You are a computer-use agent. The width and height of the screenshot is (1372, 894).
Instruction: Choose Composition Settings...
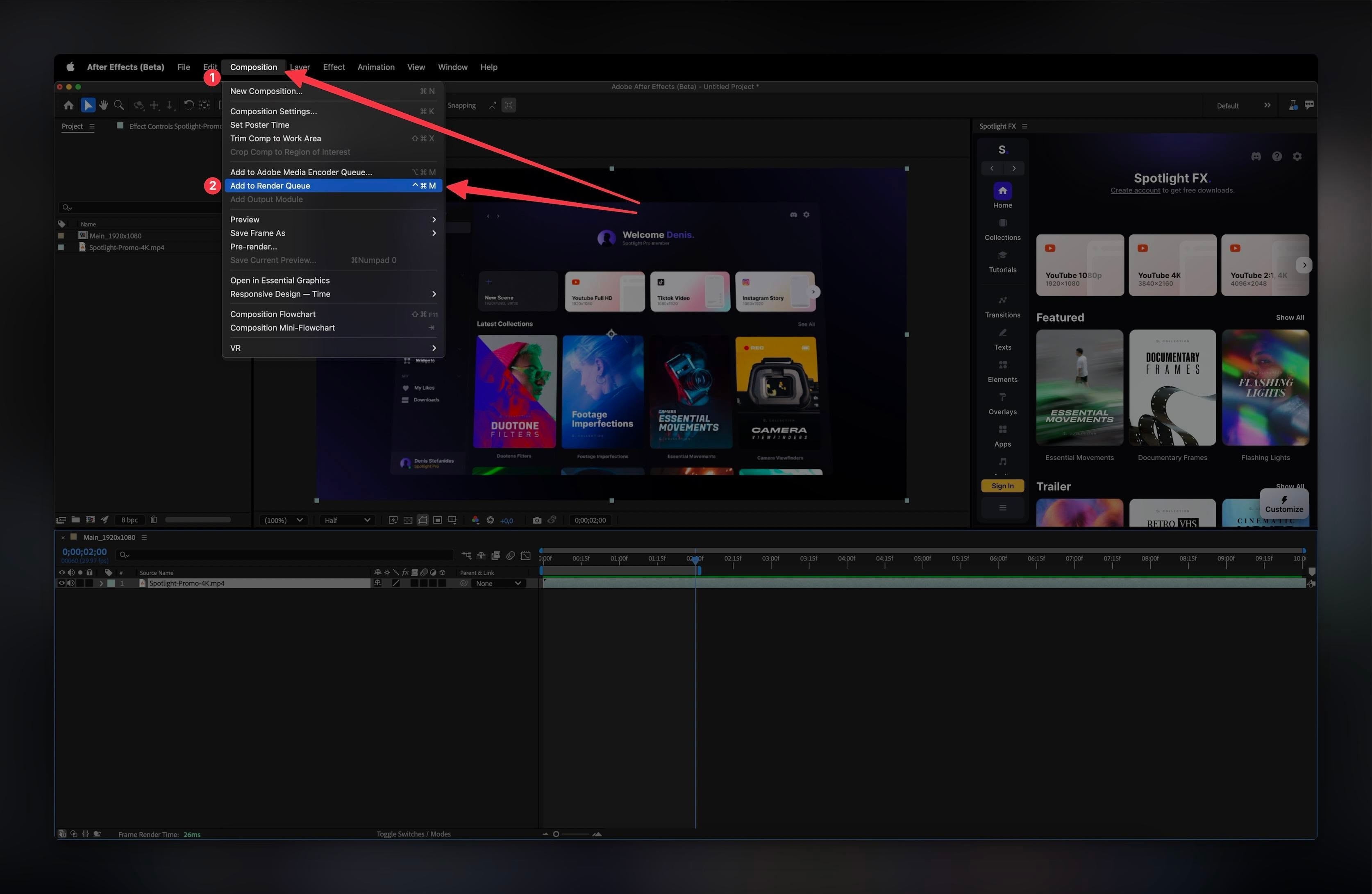point(333,111)
